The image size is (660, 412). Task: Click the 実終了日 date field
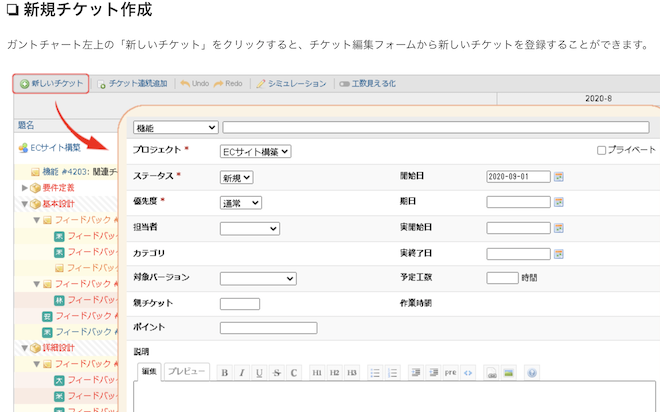tap(518, 254)
